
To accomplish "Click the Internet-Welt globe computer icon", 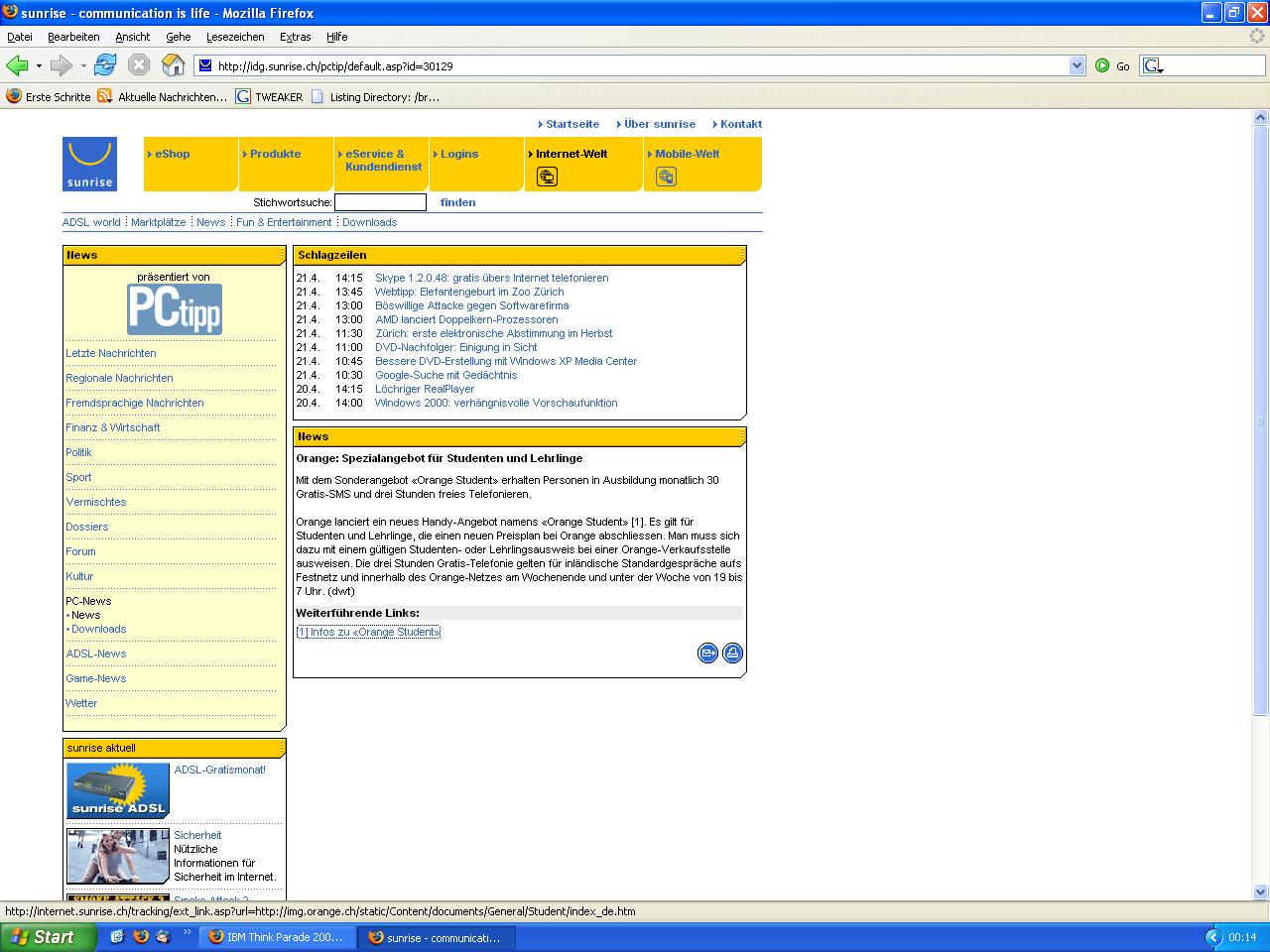I will coord(547,177).
